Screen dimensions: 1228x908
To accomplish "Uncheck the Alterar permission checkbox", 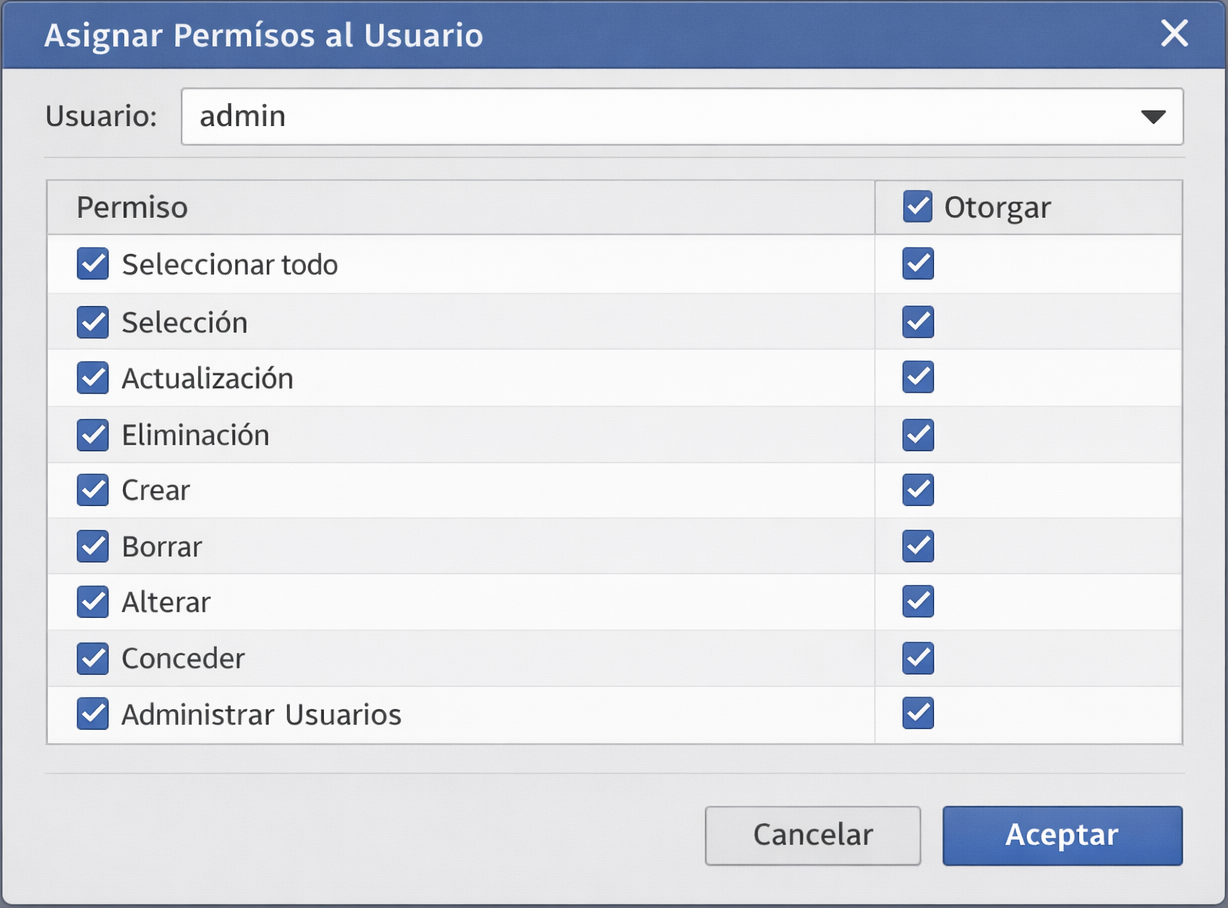I will pos(92,602).
